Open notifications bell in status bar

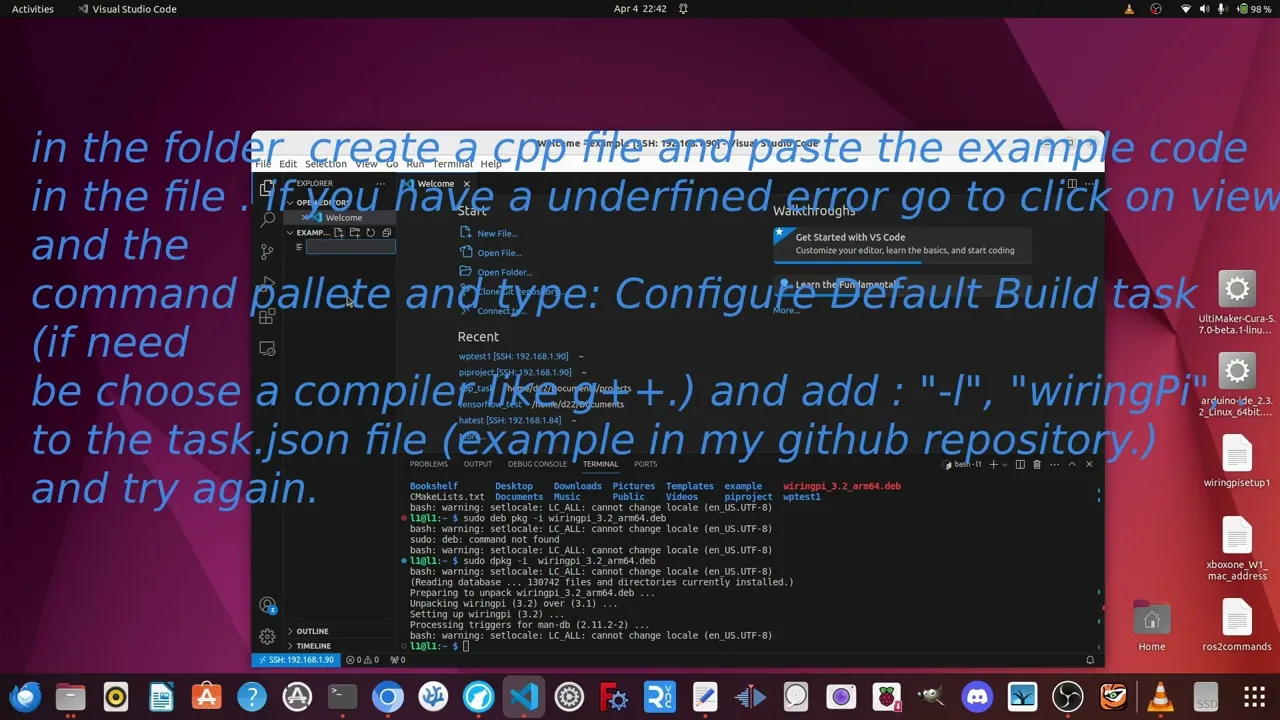pyautogui.click(x=1090, y=660)
